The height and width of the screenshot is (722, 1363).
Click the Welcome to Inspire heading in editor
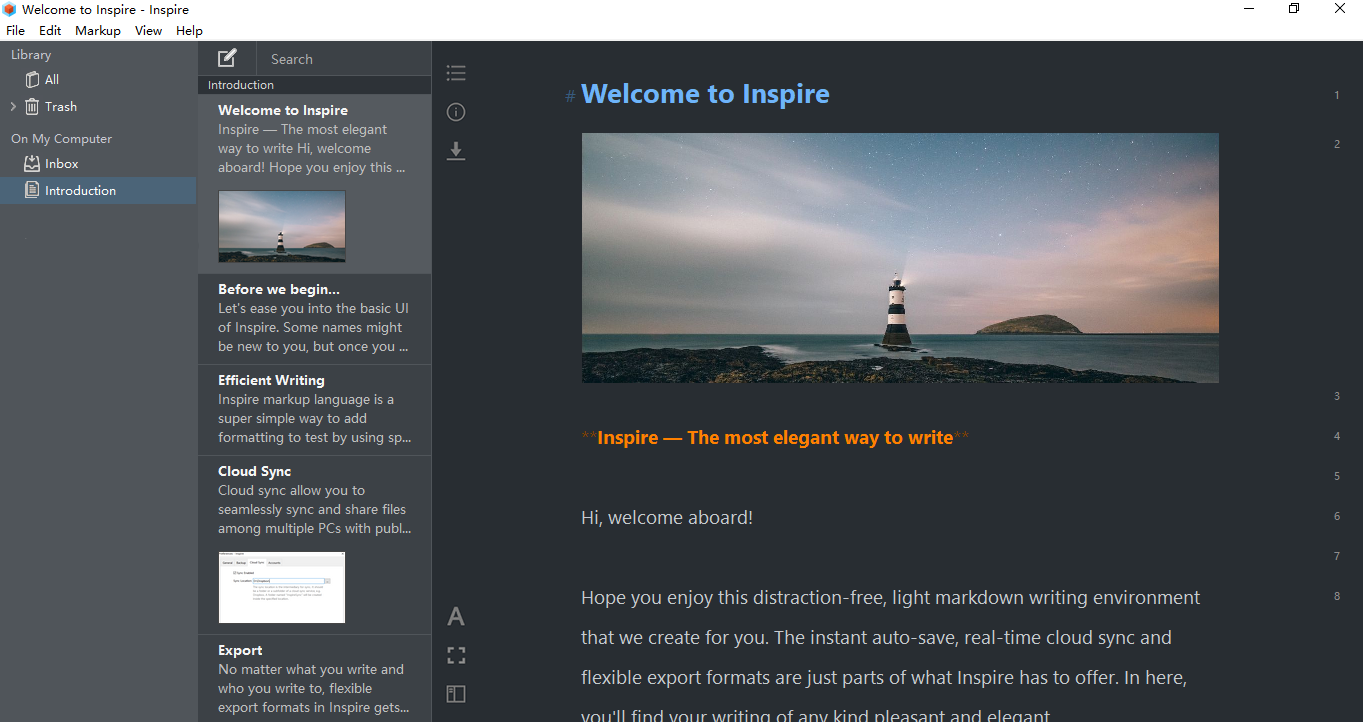coord(705,94)
